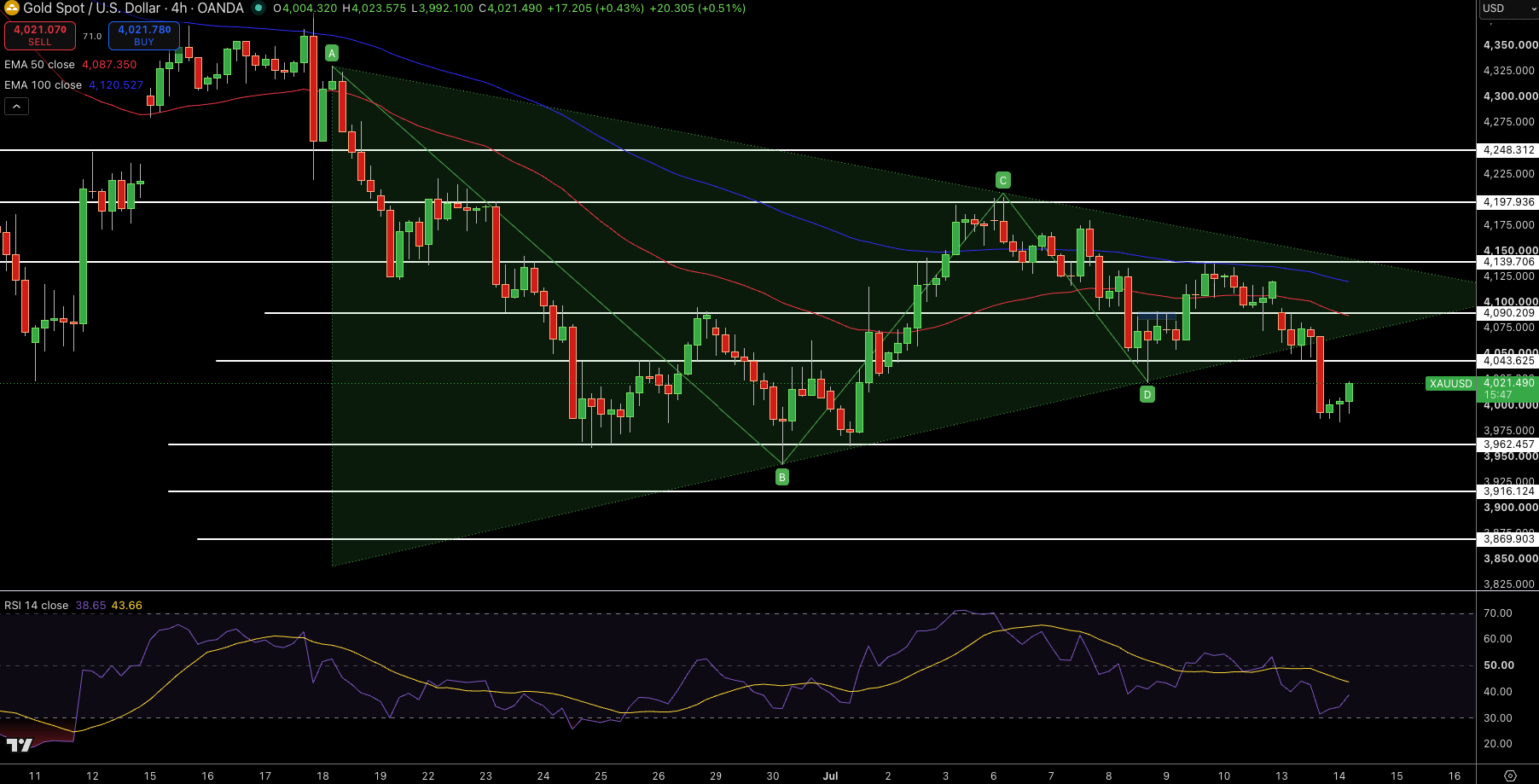Click the 4,248.312 horizontal line label

(1508, 150)
